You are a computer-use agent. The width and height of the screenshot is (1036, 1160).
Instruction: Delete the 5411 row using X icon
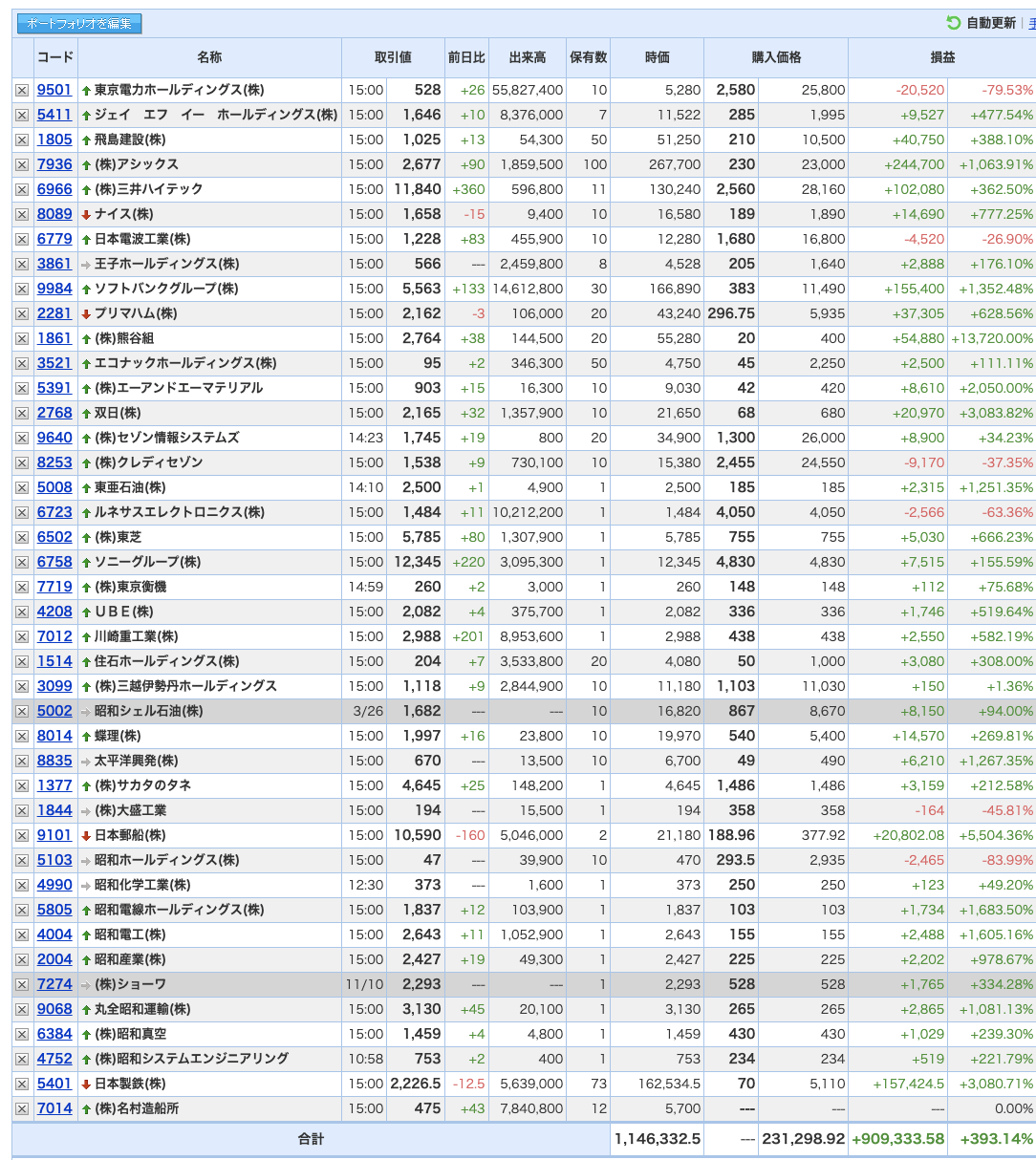click(x=22, y=116)
